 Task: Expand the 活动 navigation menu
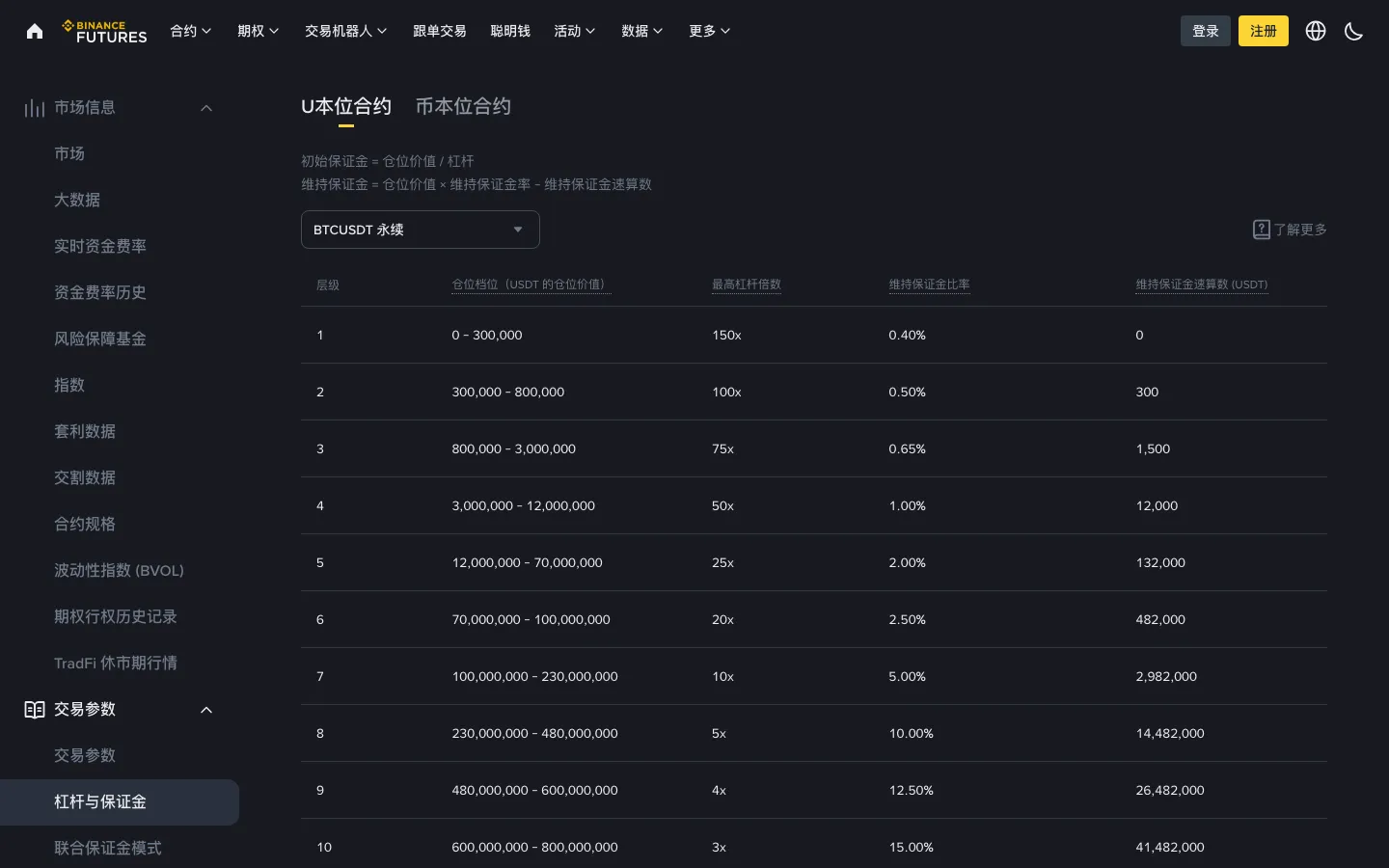(x=575, y=31)
